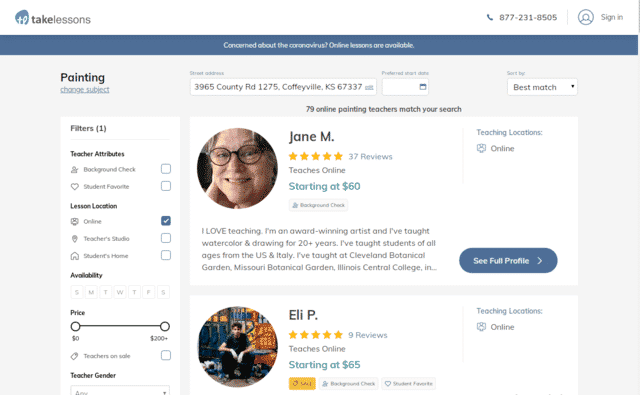Click the TakeLessons logo icon
This screenshot has height=395, width=640.
[x=22, y=18]
